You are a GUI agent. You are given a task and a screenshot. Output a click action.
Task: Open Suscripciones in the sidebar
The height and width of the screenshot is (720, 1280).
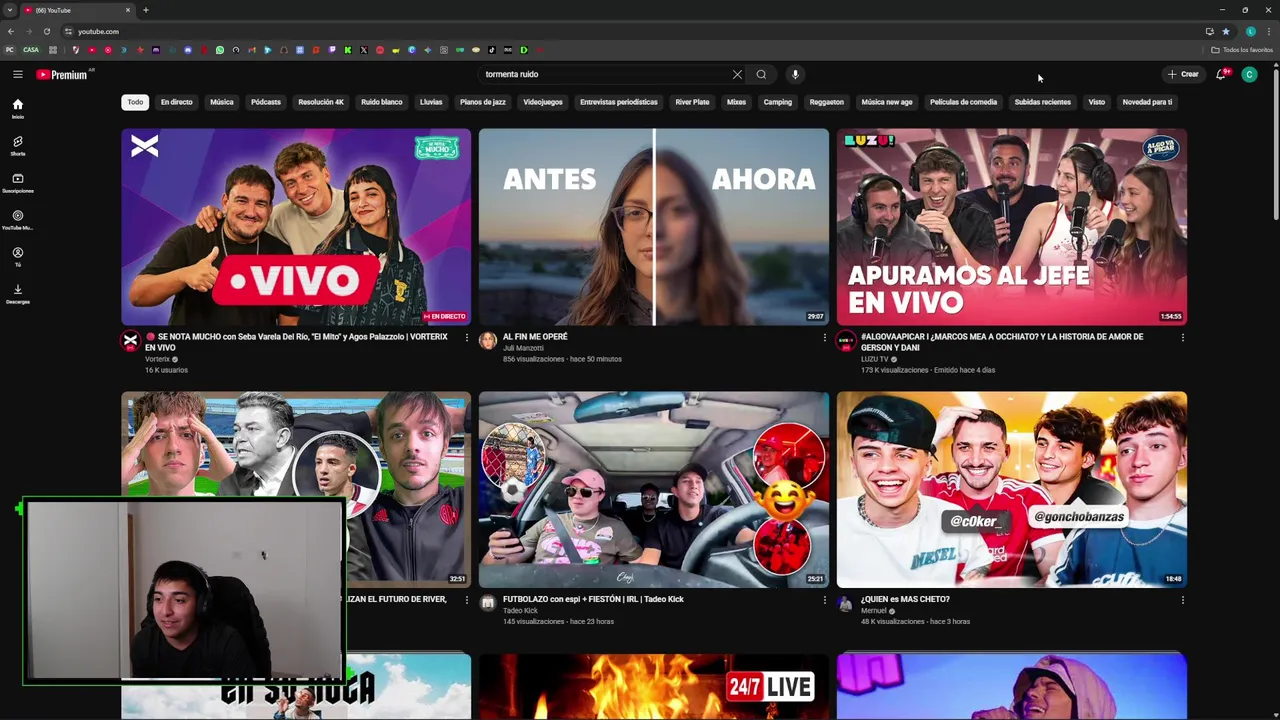point(17,183)
